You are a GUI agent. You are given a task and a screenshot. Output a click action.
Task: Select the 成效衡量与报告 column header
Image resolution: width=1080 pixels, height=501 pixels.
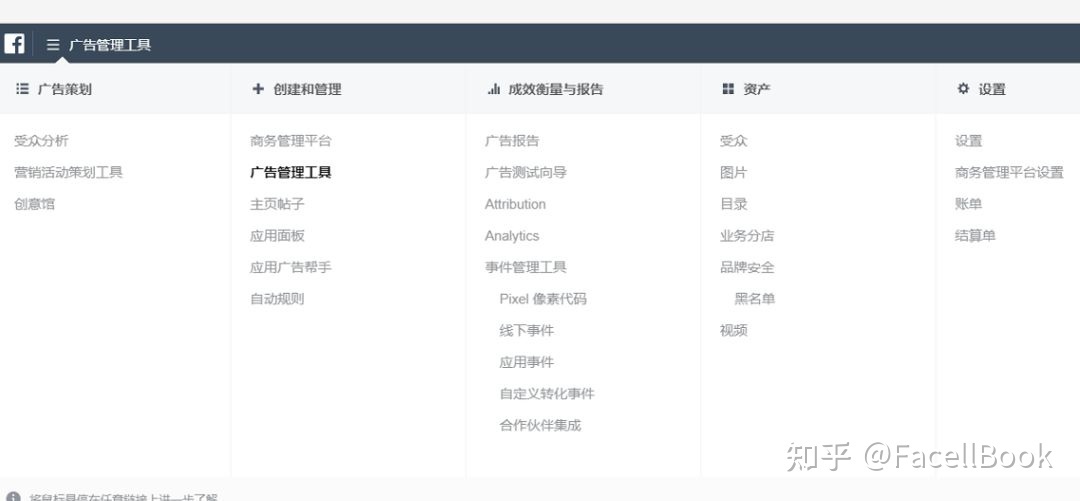coord(556,89)
